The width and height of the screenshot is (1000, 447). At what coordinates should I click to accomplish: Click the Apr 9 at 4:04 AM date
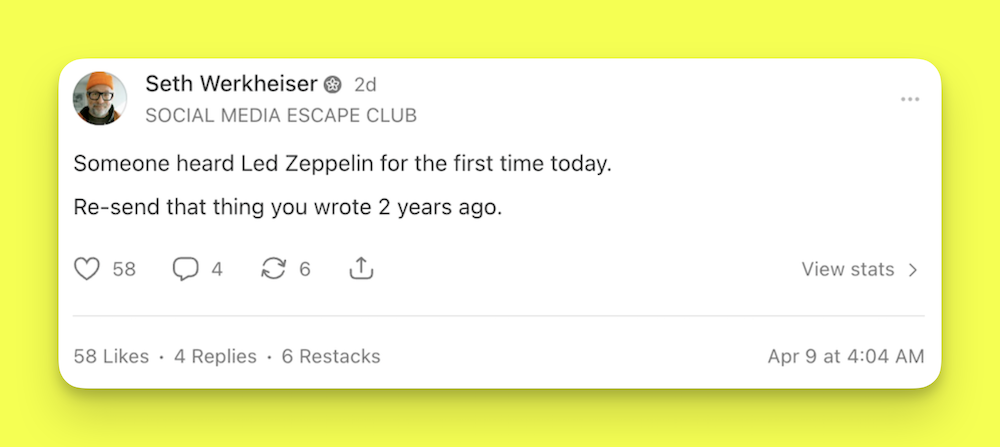pyautogui.click(x=845, y=356)
